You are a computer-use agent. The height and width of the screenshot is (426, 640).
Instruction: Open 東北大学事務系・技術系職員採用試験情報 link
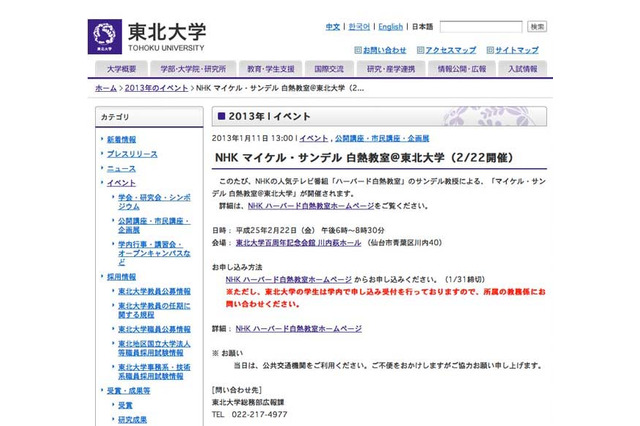point(154,372)
